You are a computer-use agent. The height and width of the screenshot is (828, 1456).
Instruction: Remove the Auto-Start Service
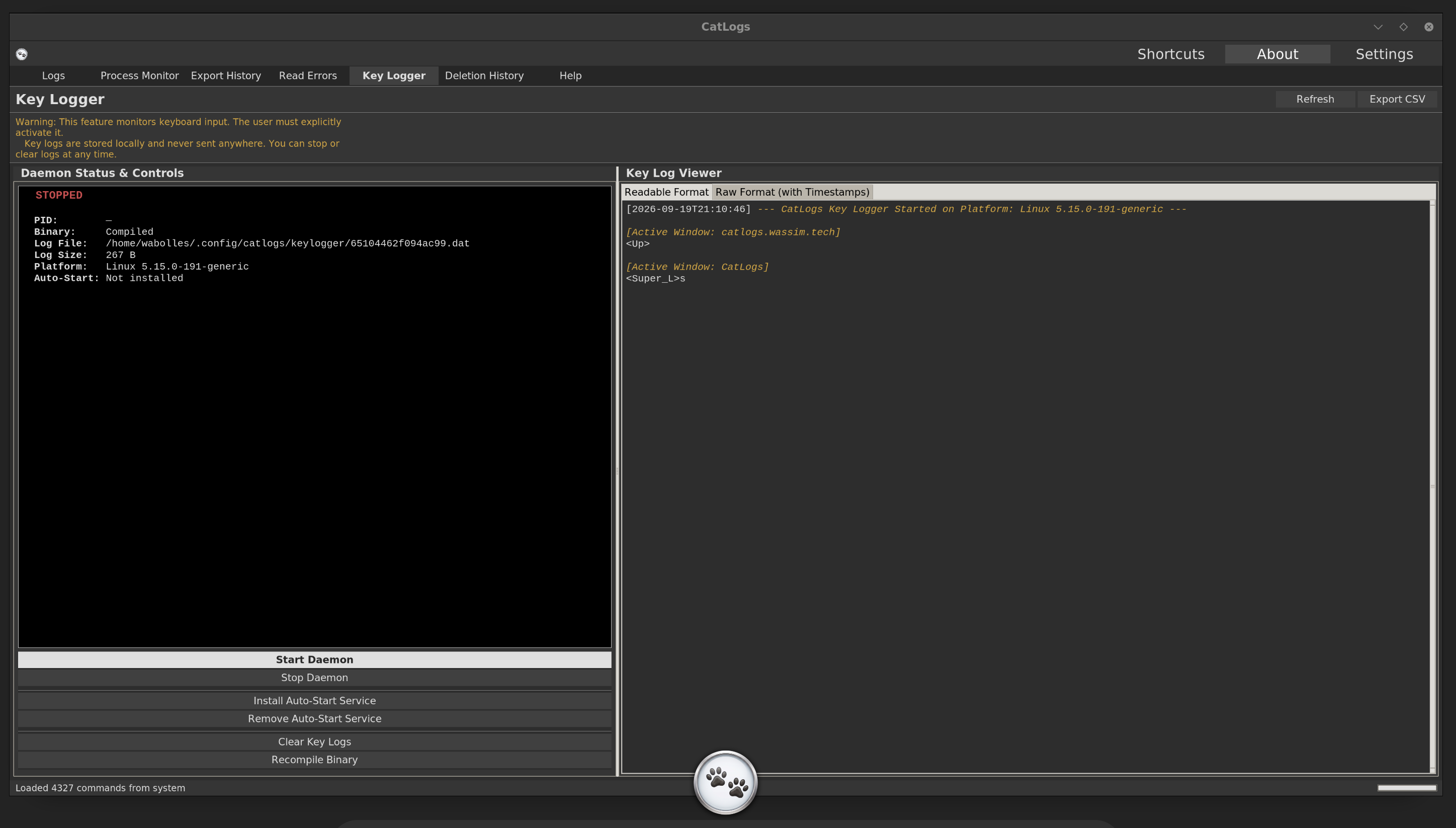(x=314, y=718)
